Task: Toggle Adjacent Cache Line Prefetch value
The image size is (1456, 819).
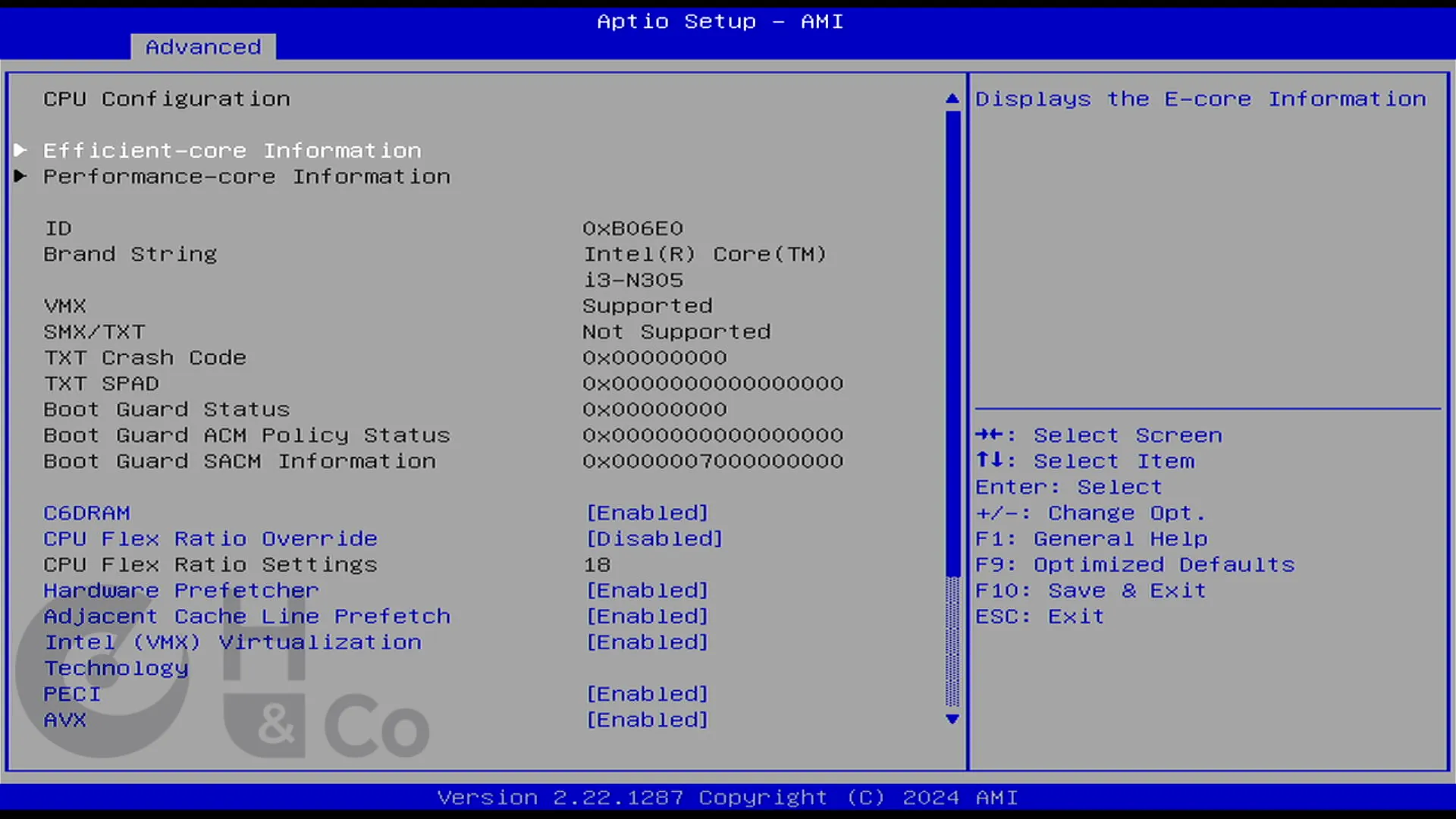Action: point(647,616)
